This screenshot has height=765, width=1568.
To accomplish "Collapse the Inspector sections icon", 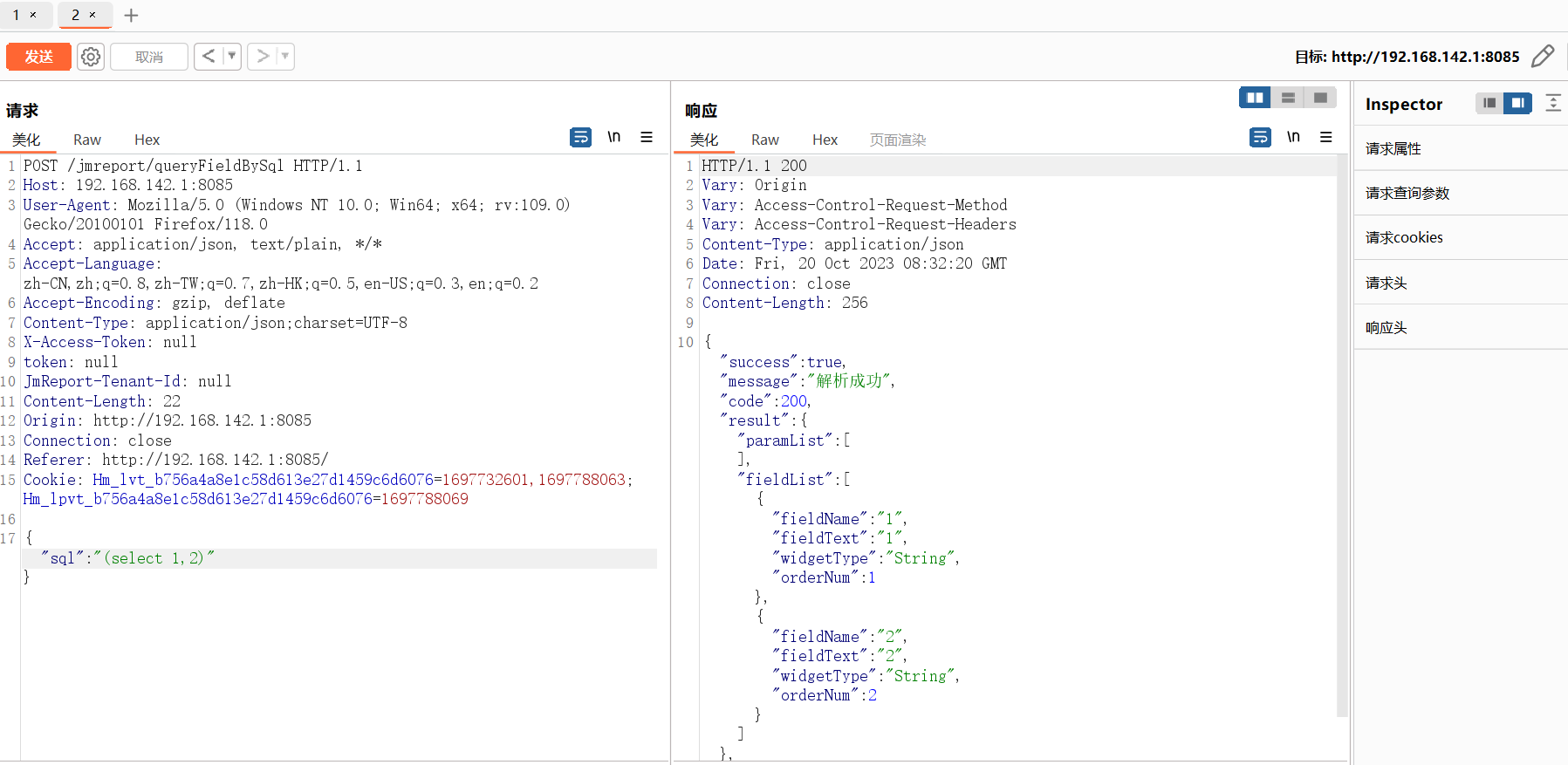I will 1553,103.
